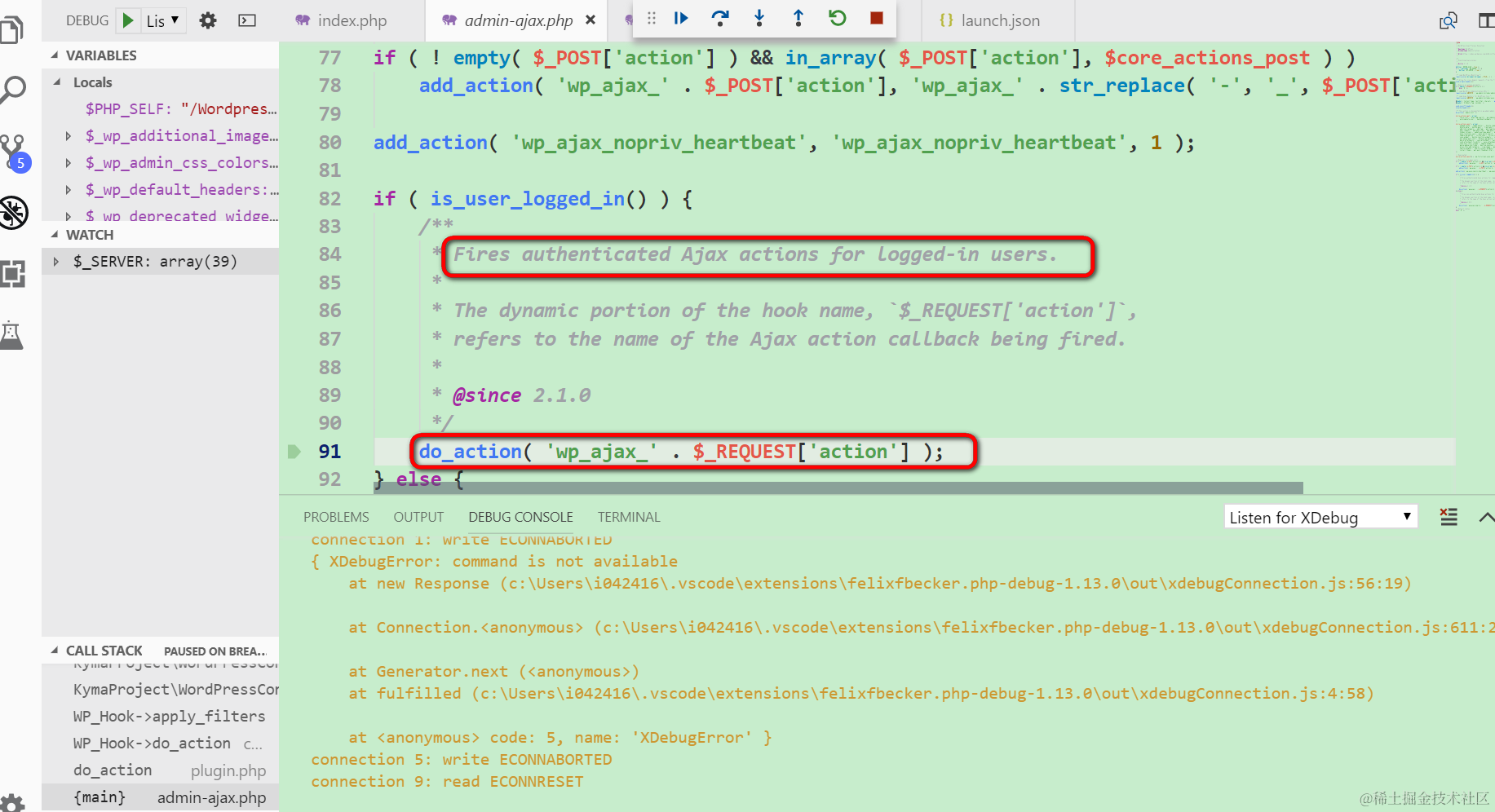1495x812 pixels.
Task: Collapse the VARIABLES section
Action: tap(55, 55)
